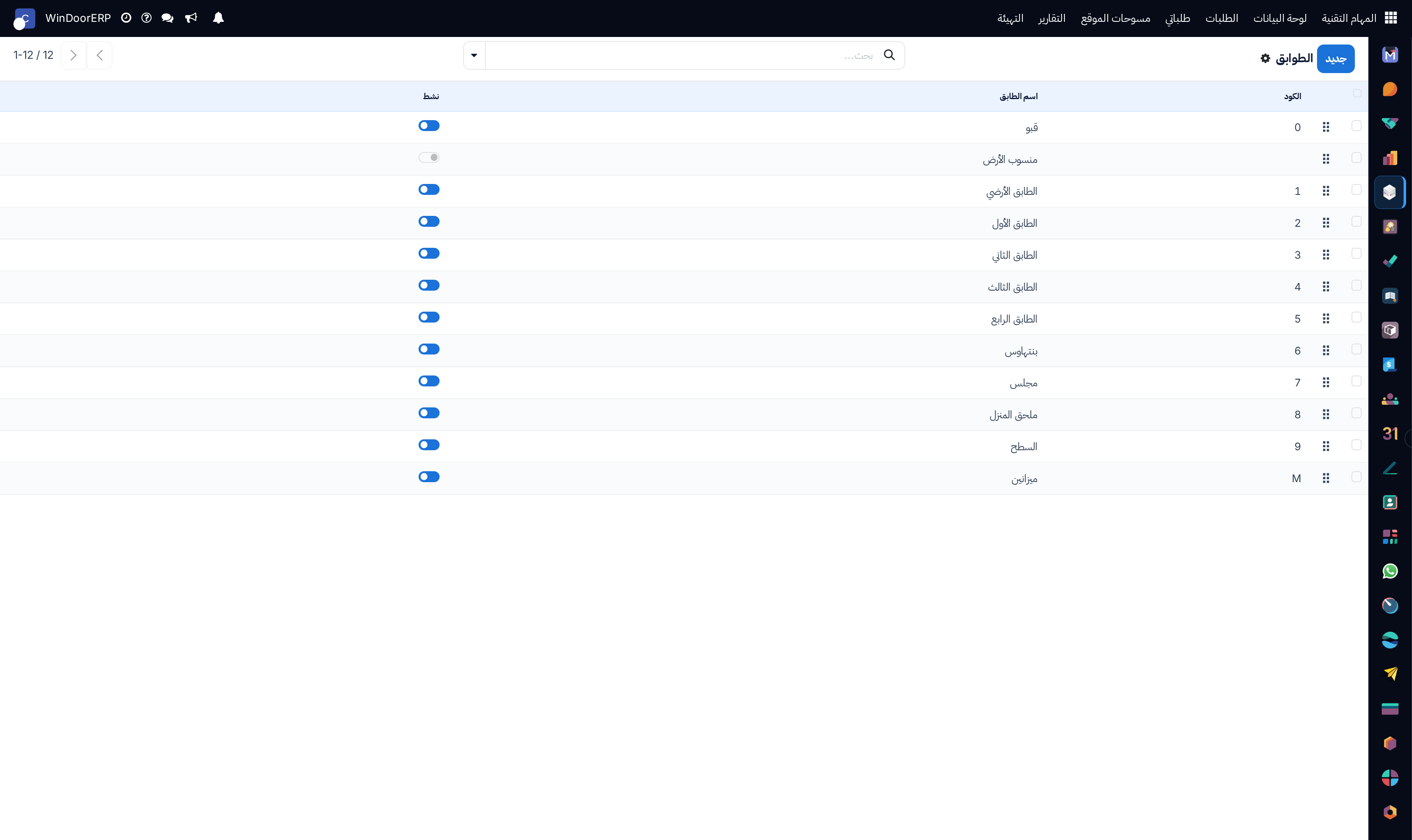Select the checkbox for الطابق الثاني row

point(1356,253)
